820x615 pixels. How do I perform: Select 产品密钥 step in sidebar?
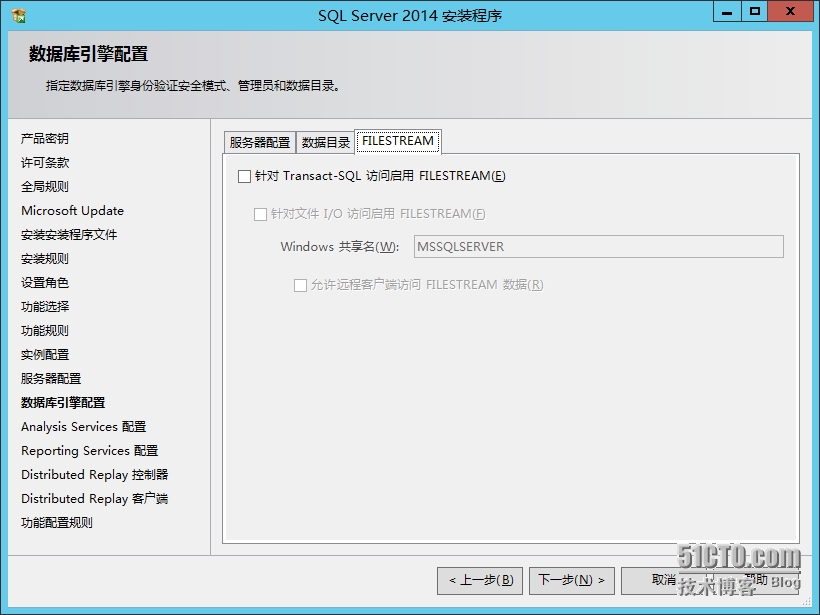[x=45, y=139]
